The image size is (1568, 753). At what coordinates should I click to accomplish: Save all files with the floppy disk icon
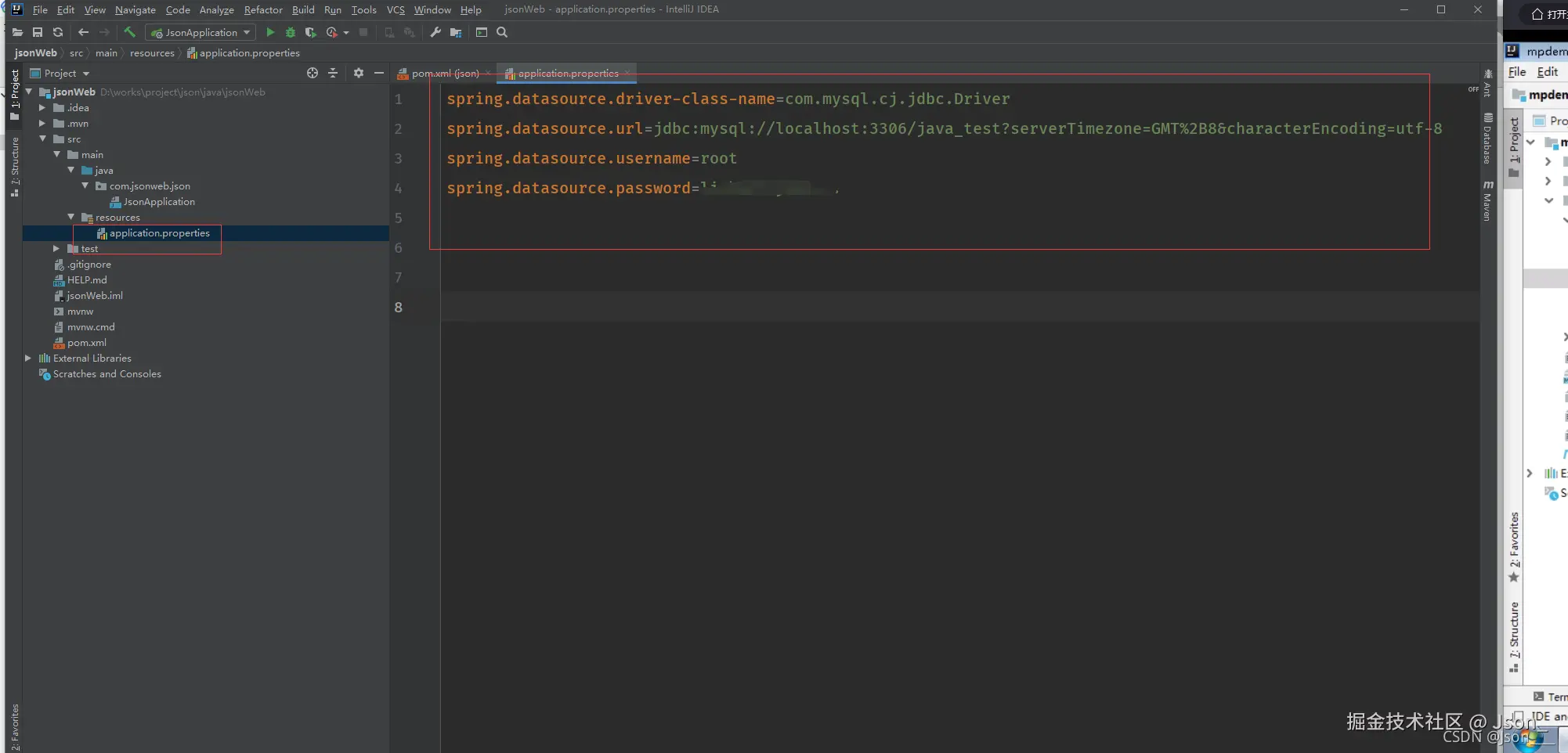pyautogui.click(x=38, y=32)
